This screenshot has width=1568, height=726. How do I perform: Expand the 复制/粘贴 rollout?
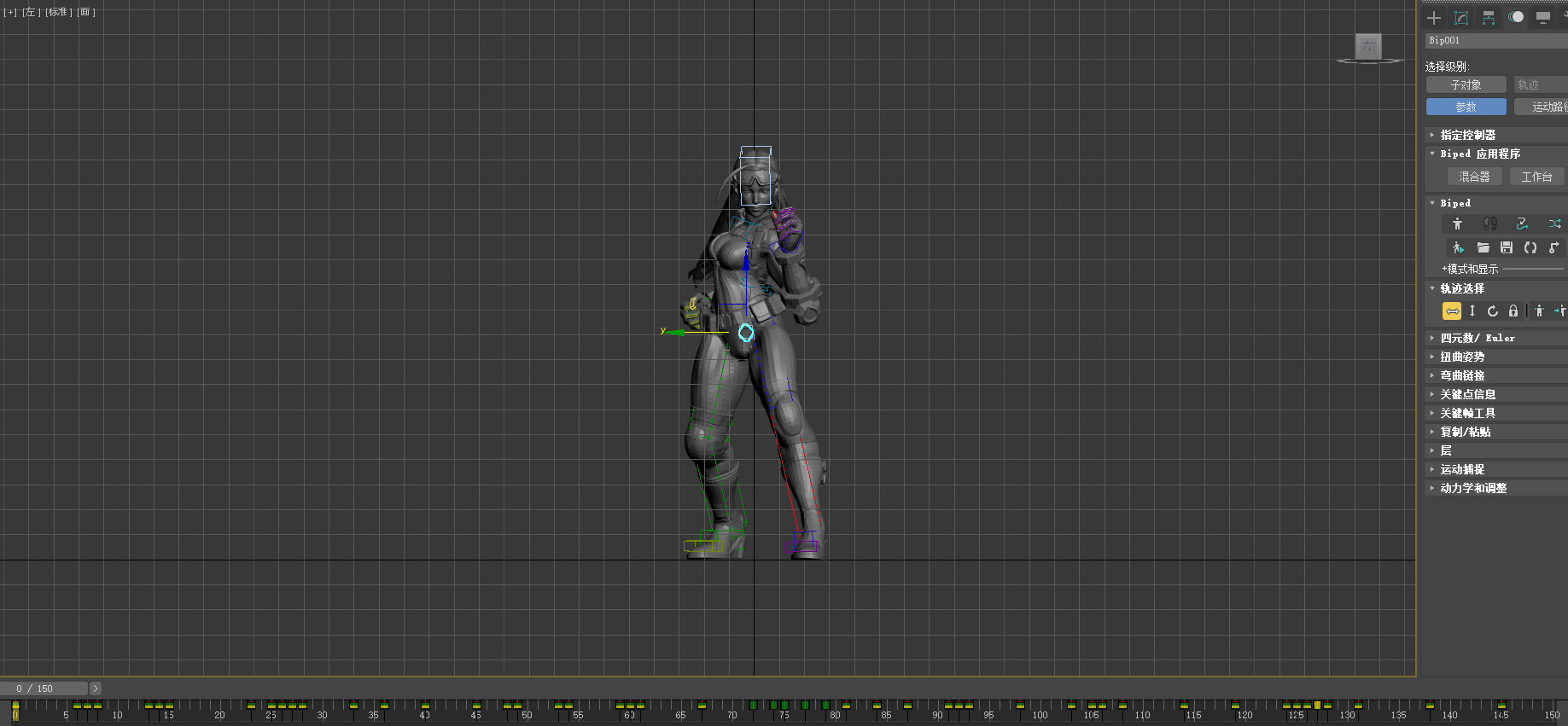1466,432
